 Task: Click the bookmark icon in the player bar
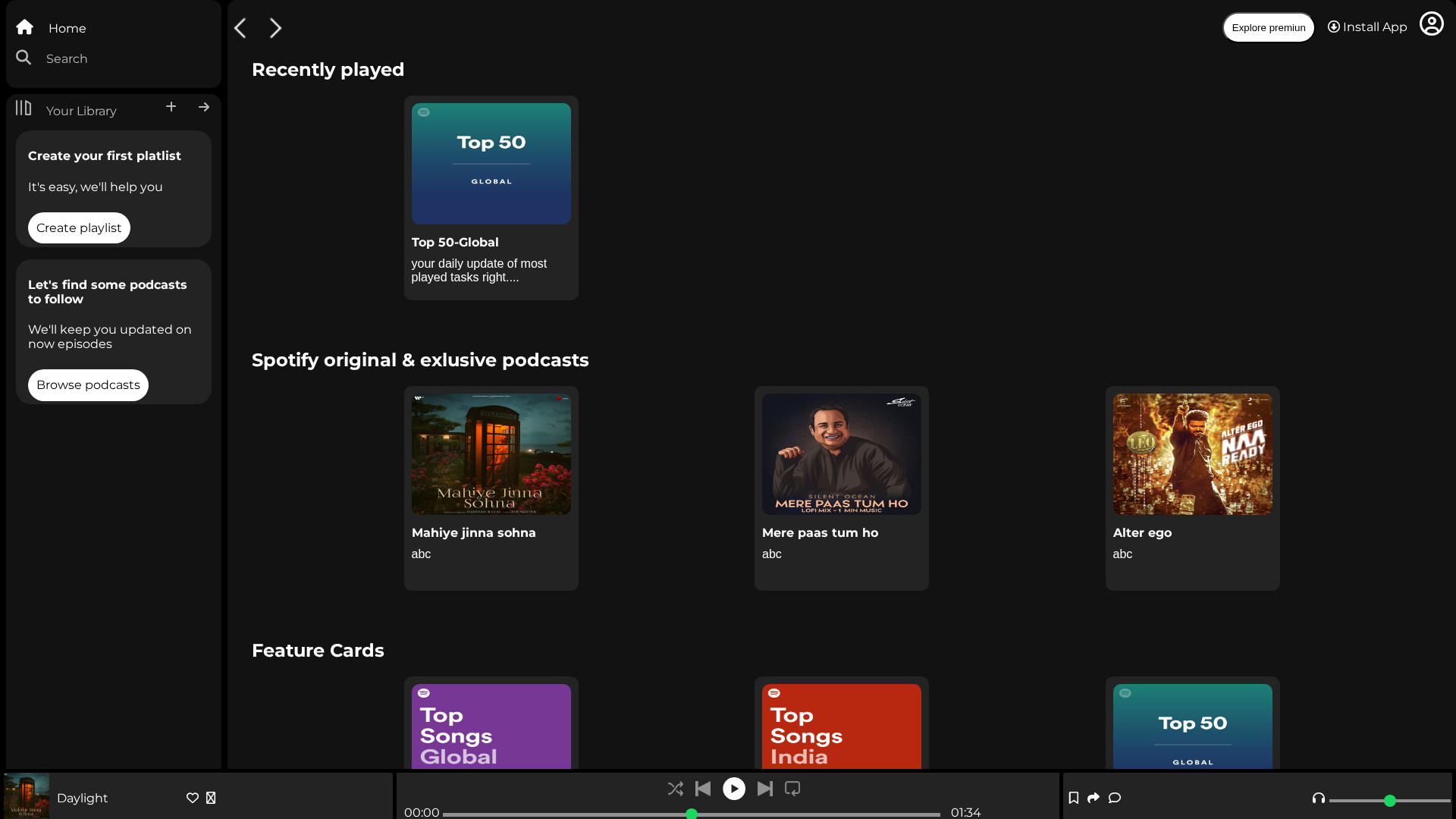1074,798
